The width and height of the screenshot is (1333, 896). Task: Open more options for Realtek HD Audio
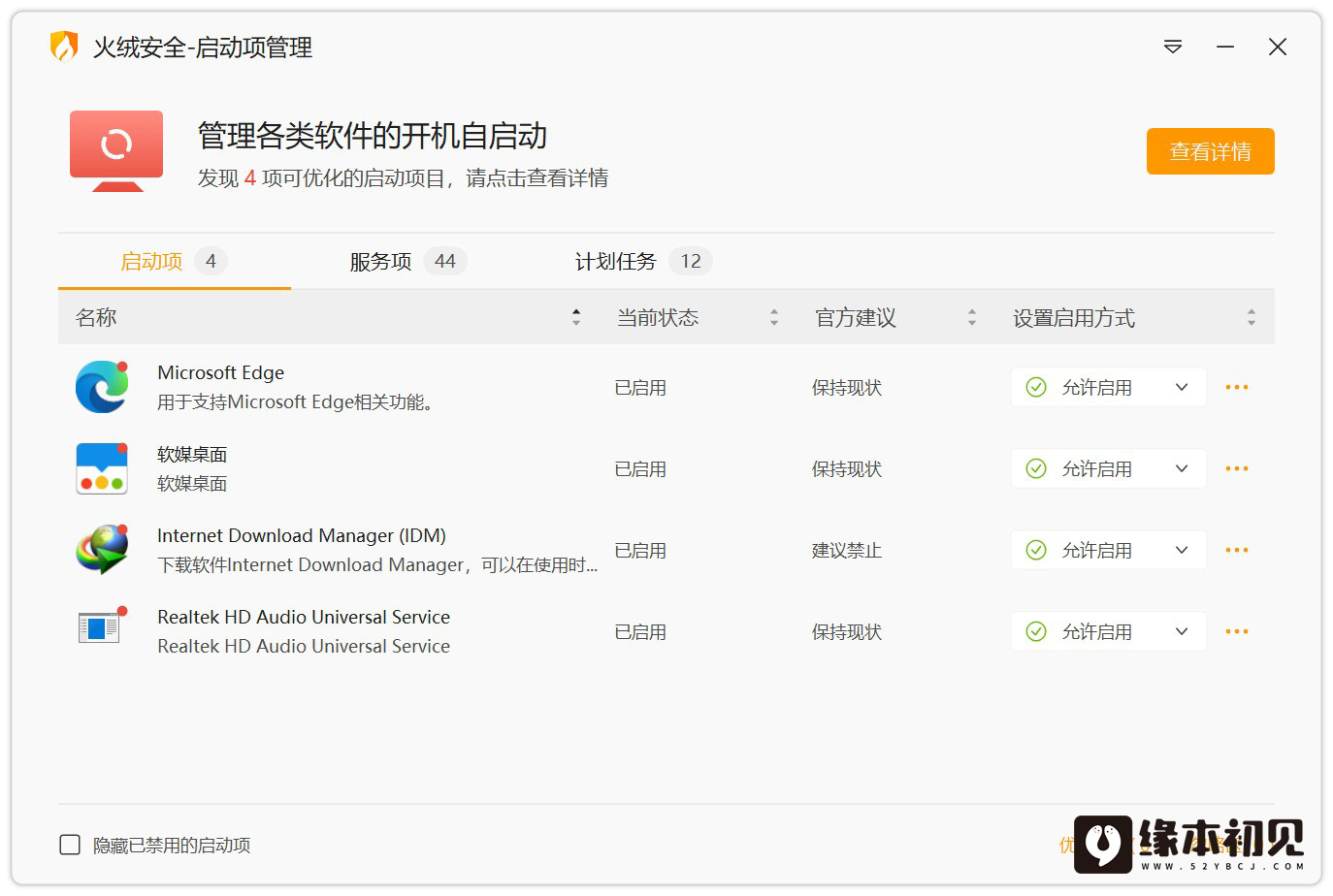1237,631
